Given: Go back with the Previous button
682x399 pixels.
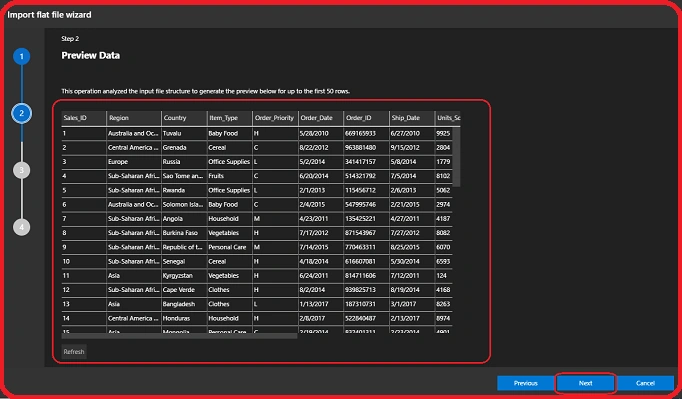Looking at the screenshot, I should pos(525,383).
